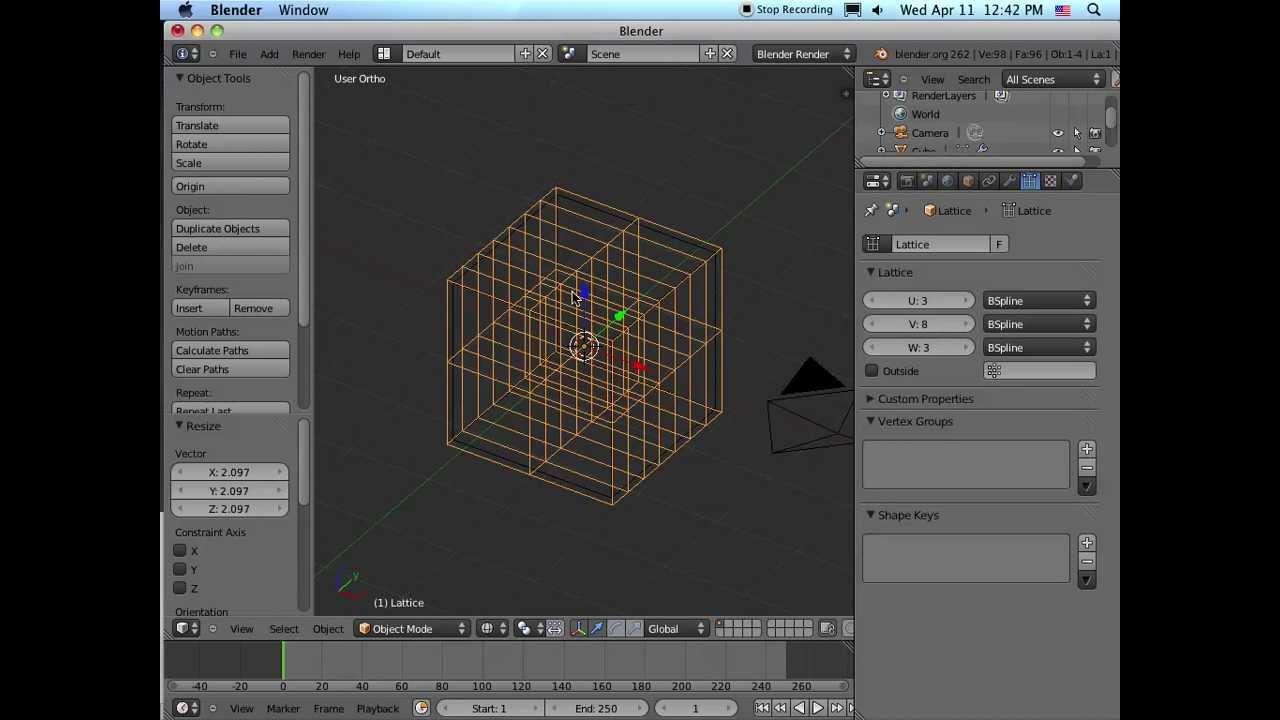Toggle Camera renderability in outliner
Screen dimensions: 1280x720
1095,133
